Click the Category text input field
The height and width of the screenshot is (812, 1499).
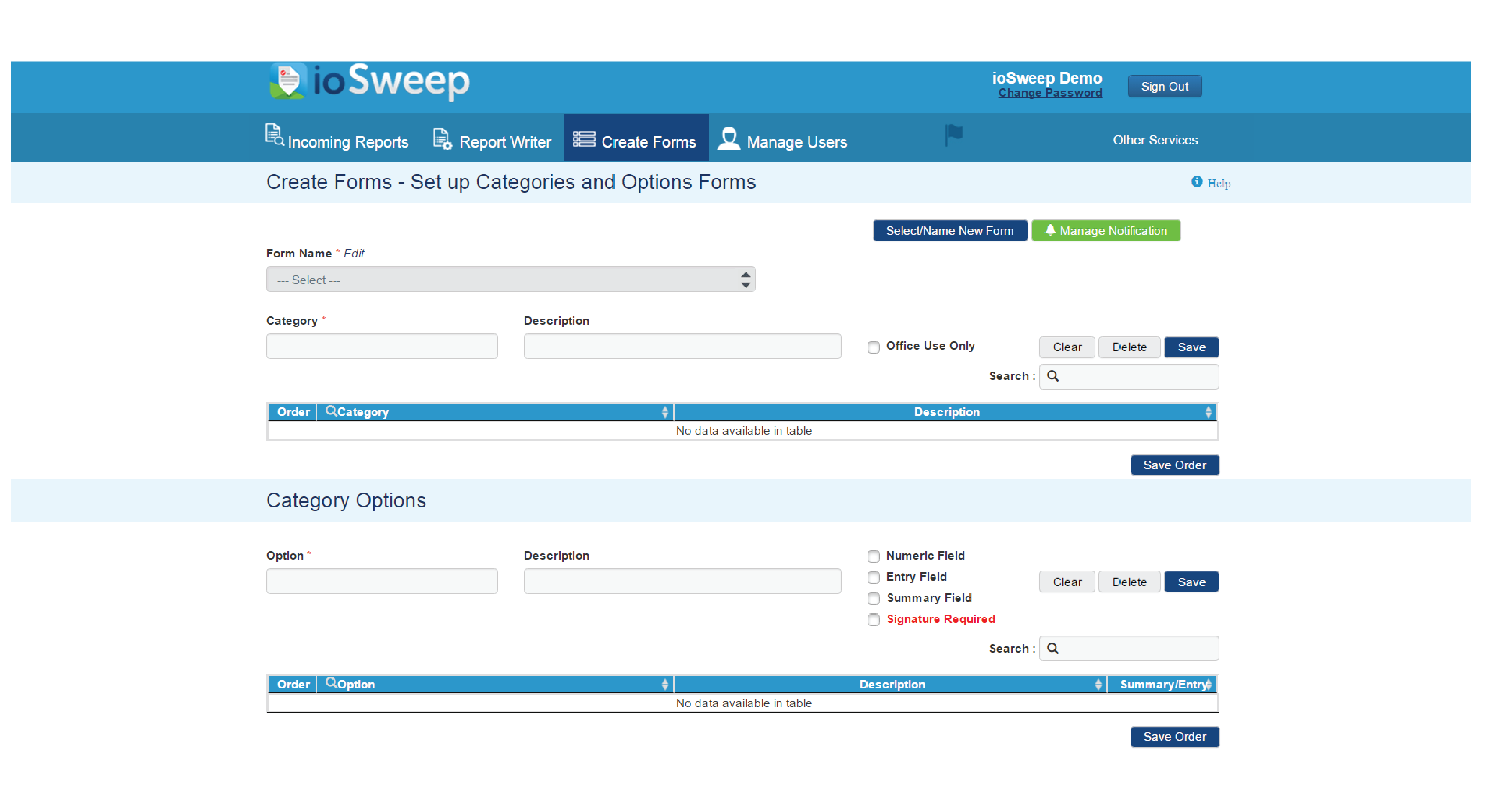[382, 347]
